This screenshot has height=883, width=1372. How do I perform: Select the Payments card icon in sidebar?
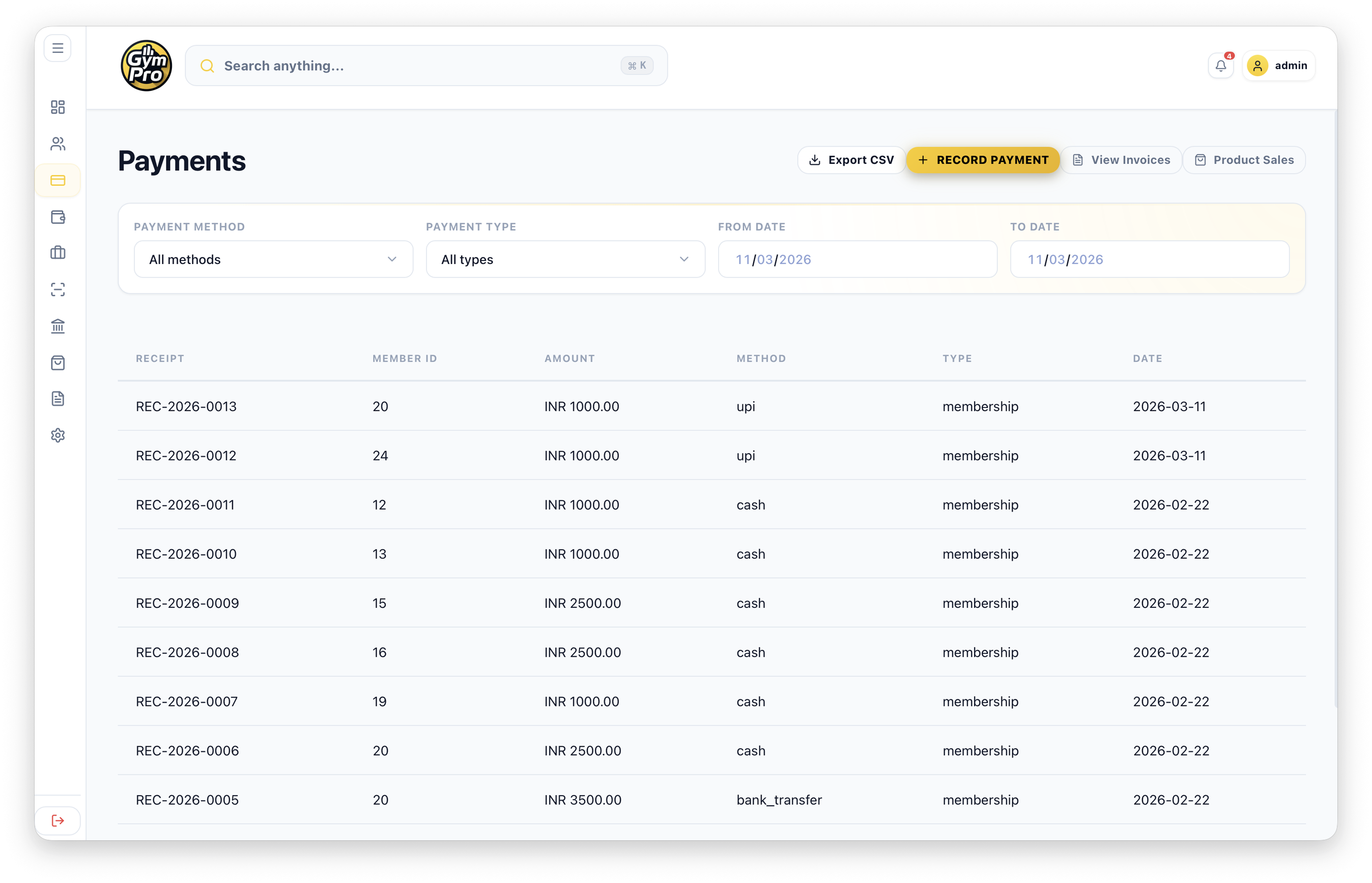58,180
